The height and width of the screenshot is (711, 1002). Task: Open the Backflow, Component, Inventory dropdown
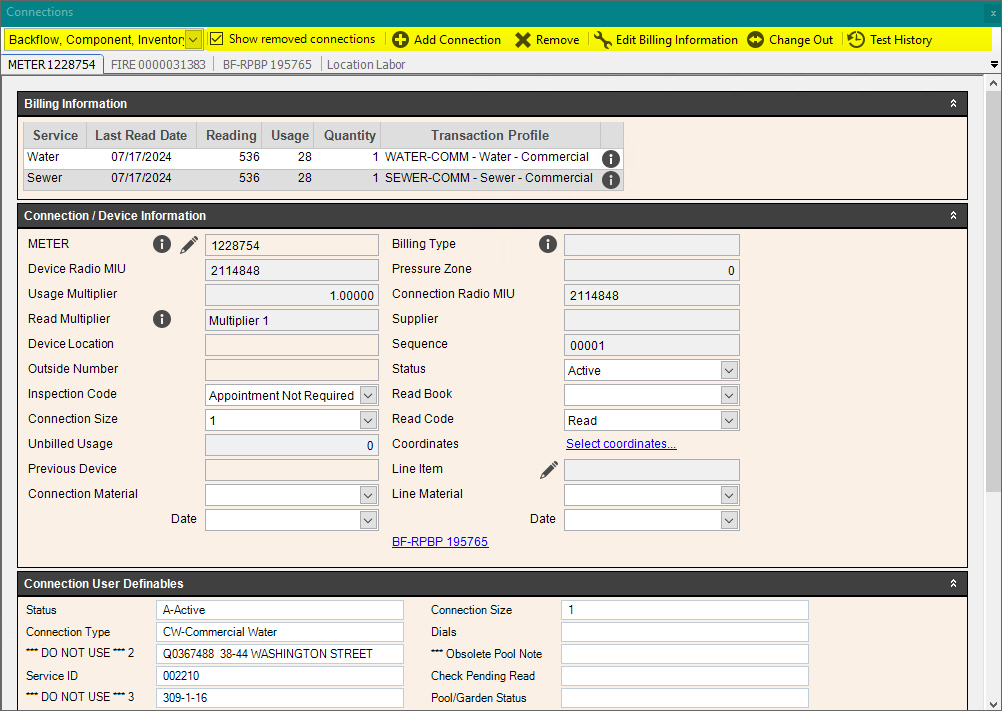coord(193,40)
